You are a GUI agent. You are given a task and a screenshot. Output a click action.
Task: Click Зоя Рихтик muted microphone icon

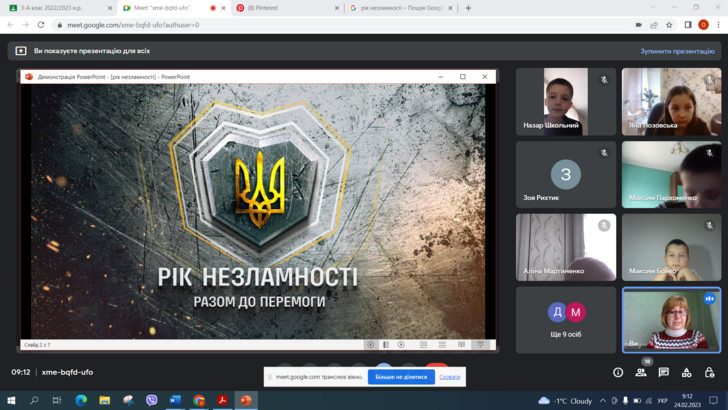tap(604, 153)
